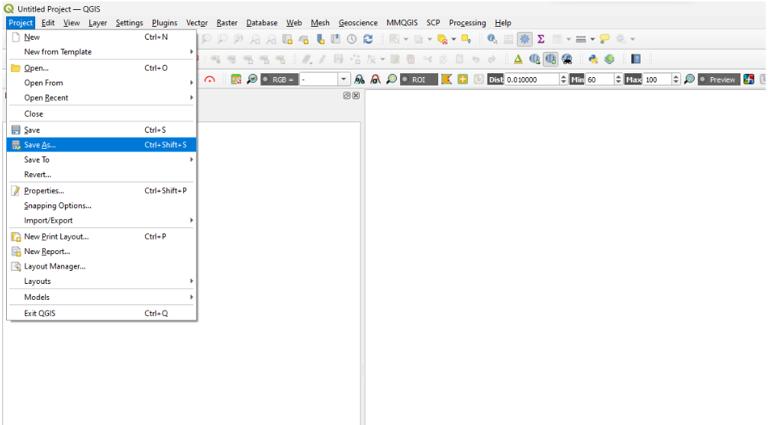Click the Refresh map icon
Image resolution: width=768 pixels, height=425 pixels.
368,39
